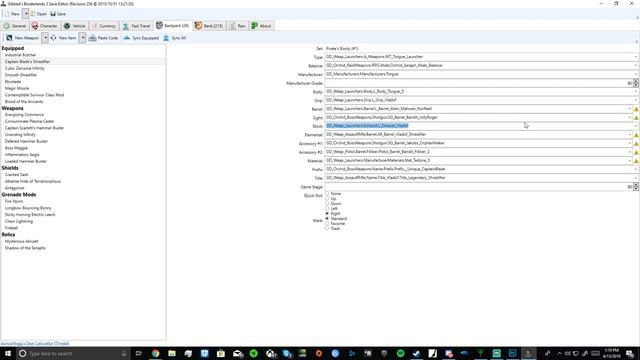The image size is (640, 360).
Task: Select Smooth Shredifier in the list
Action: 21,75
